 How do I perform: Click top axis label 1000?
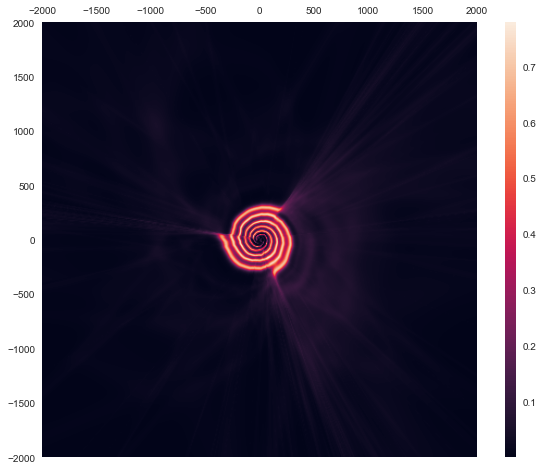click(x=368, y=11)
